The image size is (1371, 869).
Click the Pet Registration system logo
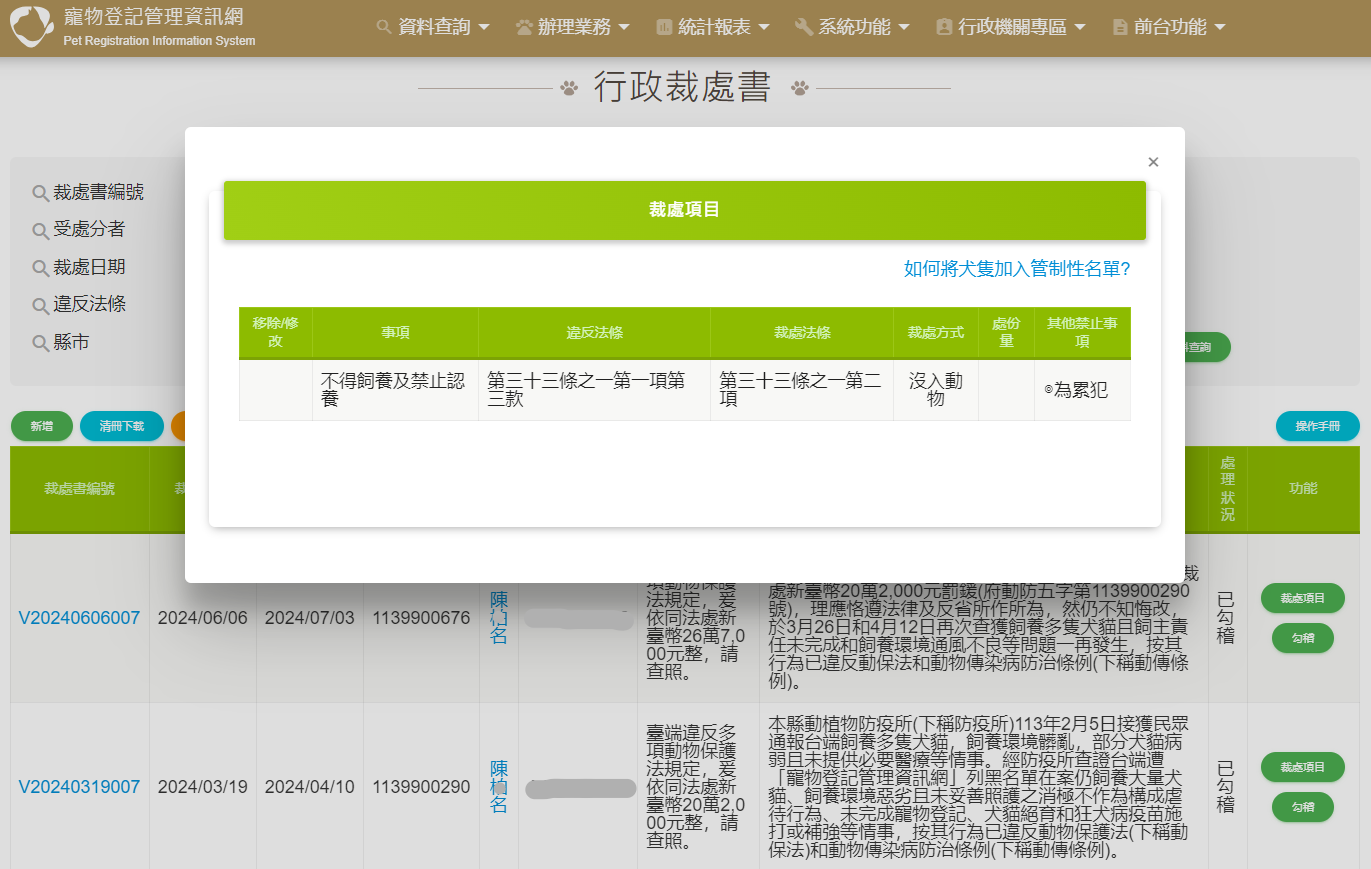click(x=32, y=28)
